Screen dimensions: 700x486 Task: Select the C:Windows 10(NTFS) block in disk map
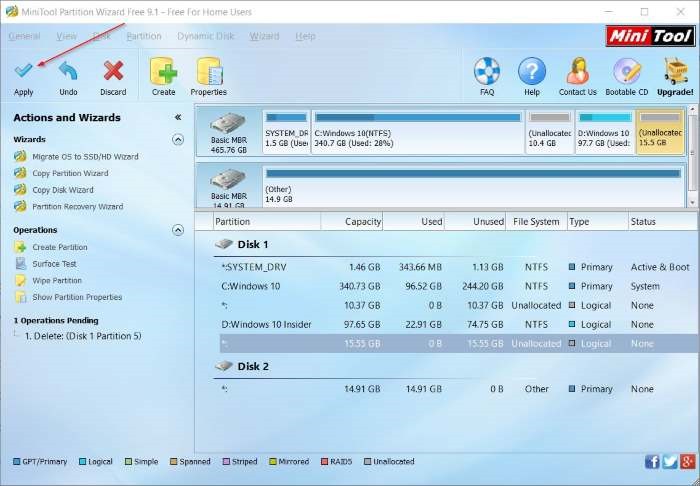click(417, 132)
